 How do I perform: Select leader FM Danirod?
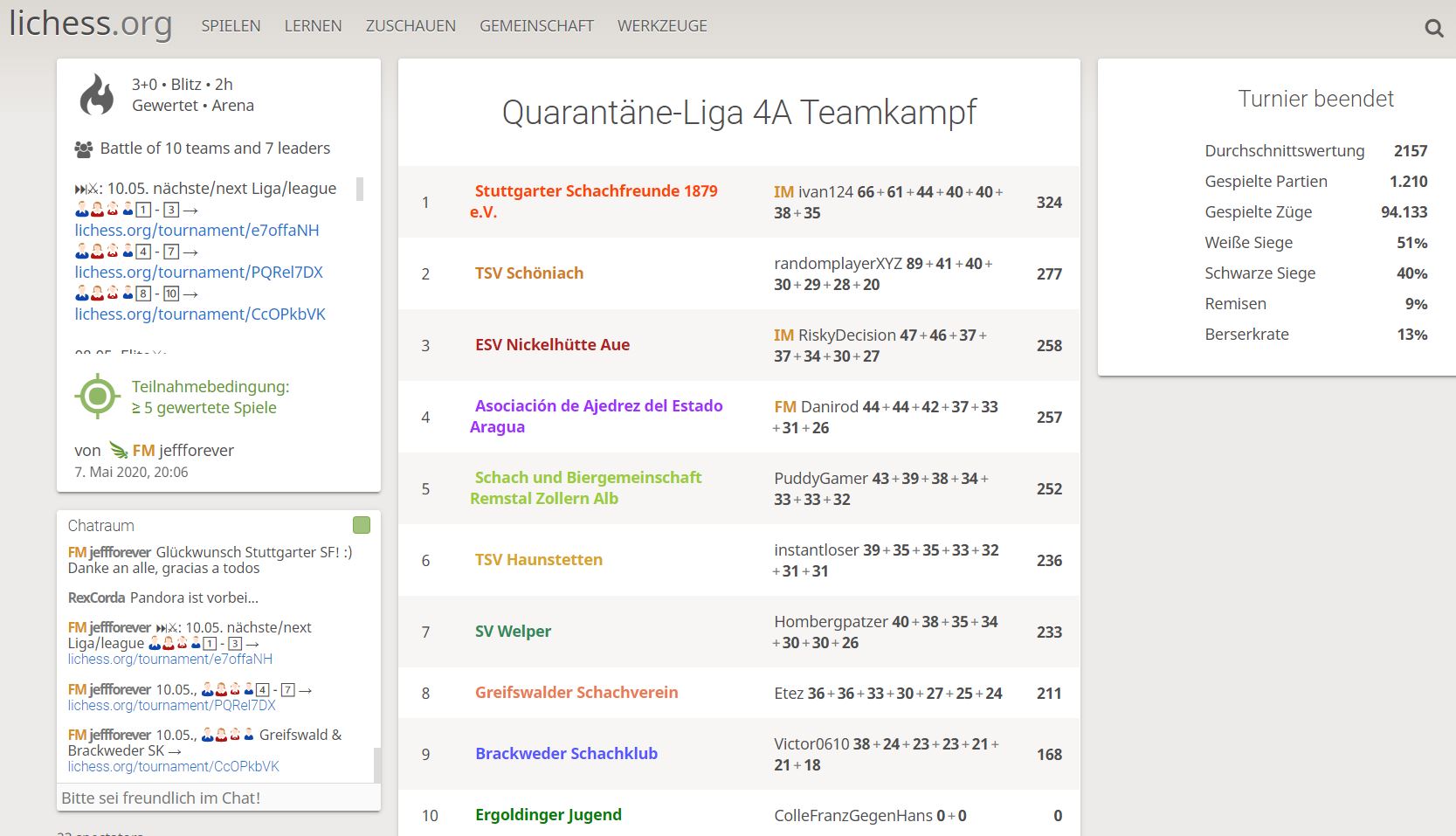[x=817, y=407]
